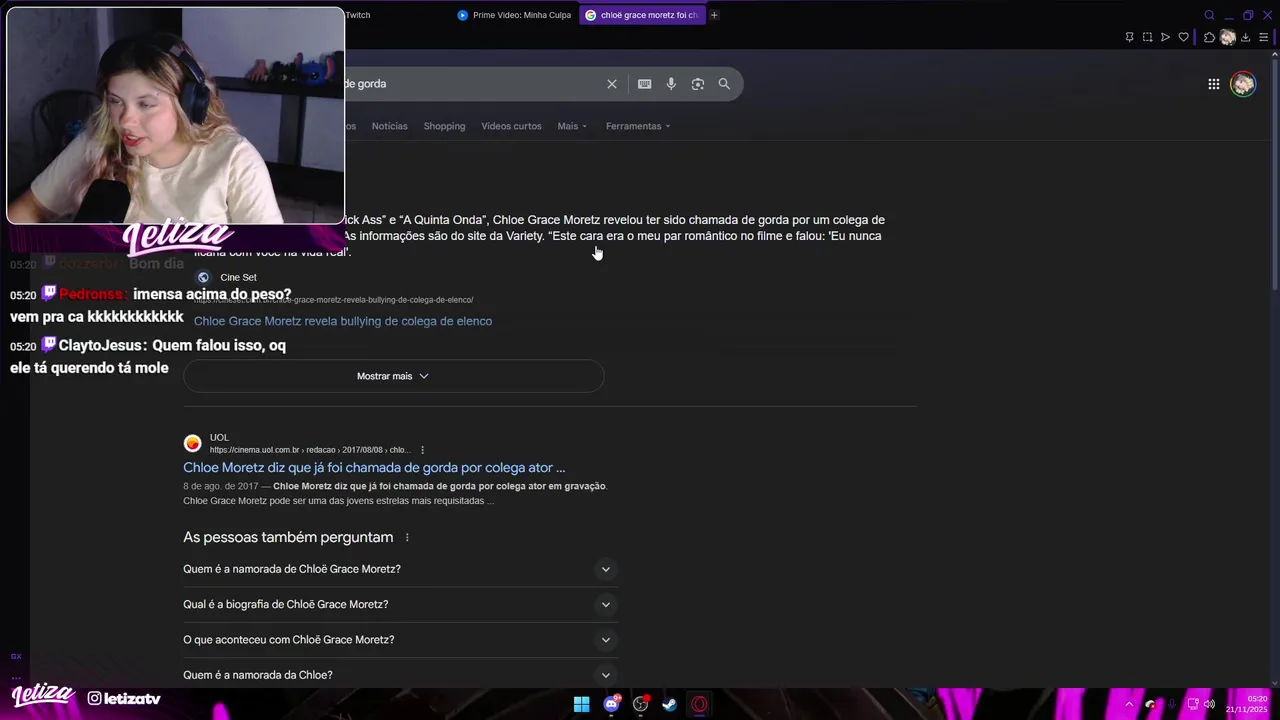Switch to the Prime Video: Minha Culpa tab
1280x720 pixels.
(514, 15)
